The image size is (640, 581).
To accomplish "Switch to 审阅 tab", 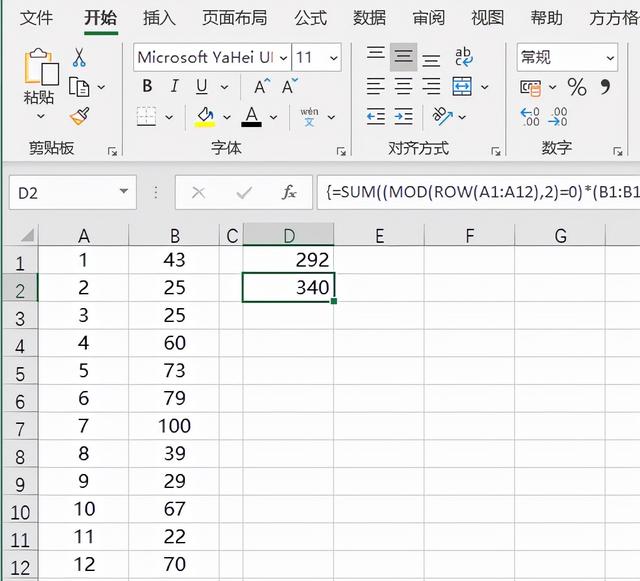I will pyautogui.click(x=429, y=18).
